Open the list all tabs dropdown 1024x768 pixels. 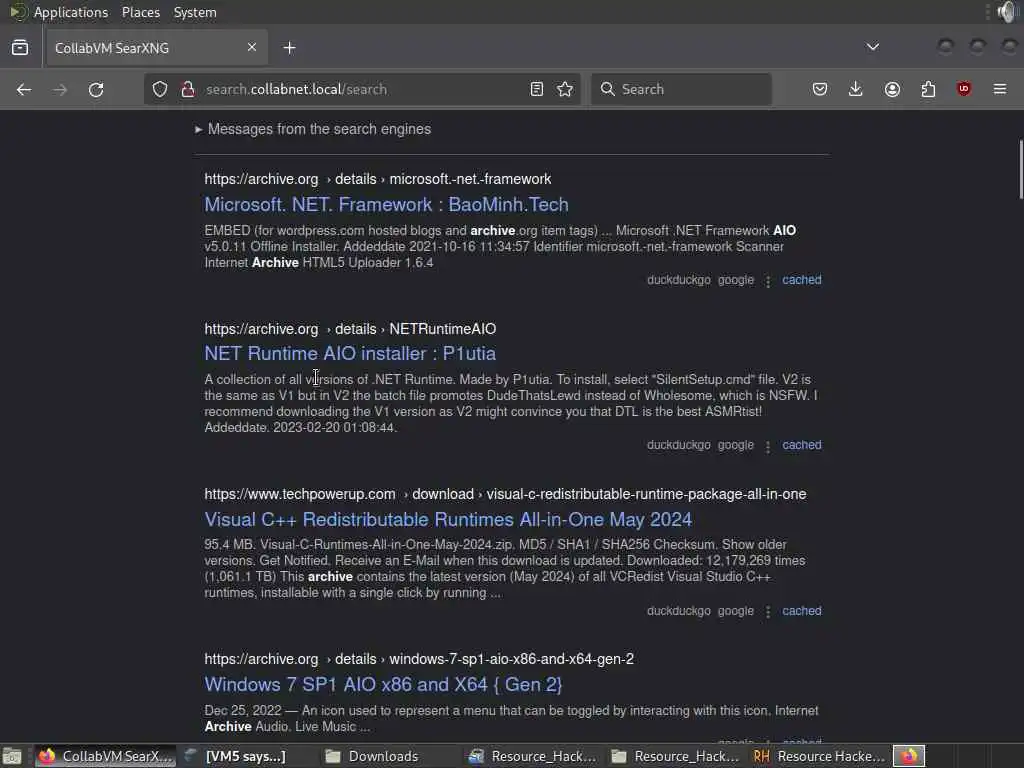(873, 47)
